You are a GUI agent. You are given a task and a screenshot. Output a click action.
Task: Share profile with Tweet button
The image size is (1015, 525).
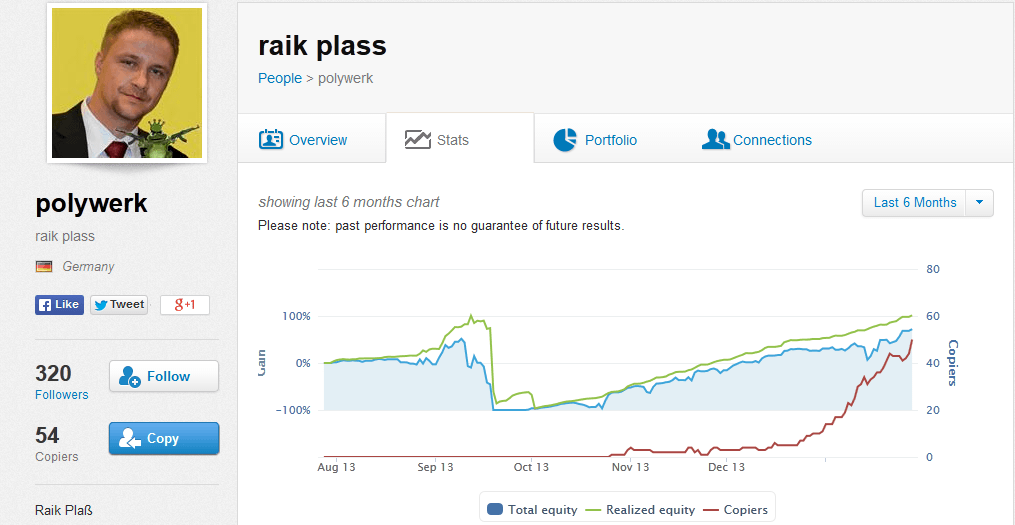click(119, 305)
